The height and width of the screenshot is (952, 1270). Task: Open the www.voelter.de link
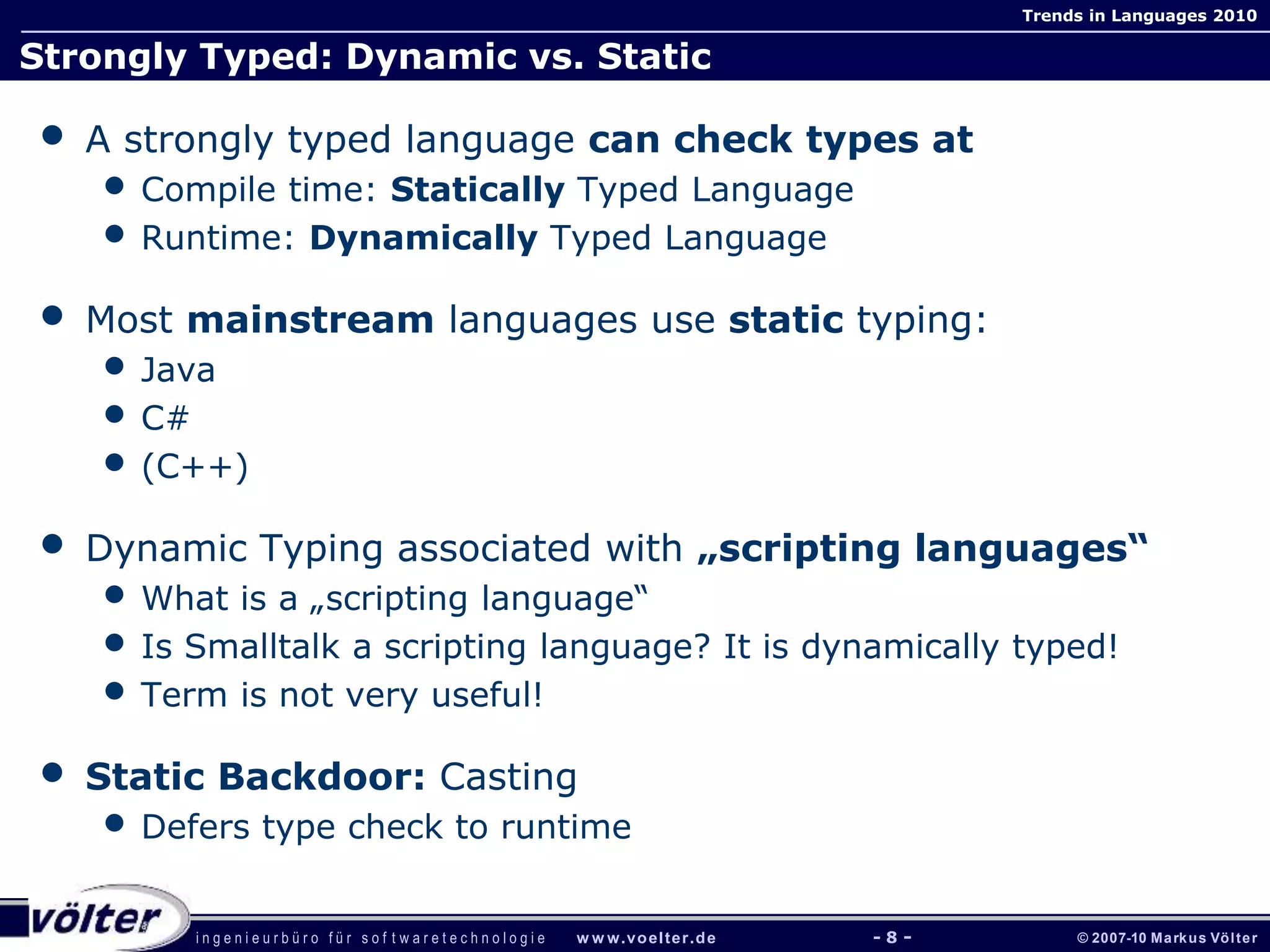click(646, 938)
